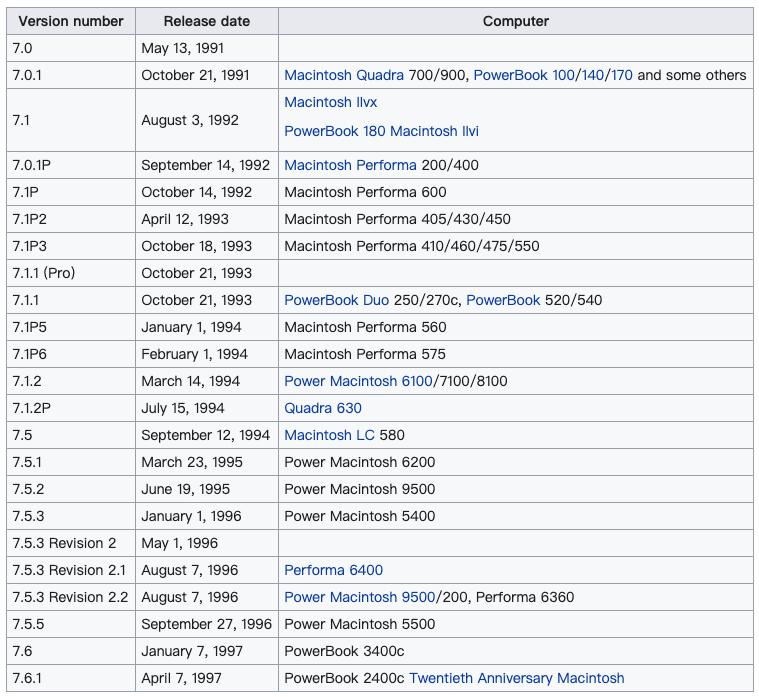
Task: Click Macintosh Performa 575 cell
Action: coord(516,354)
